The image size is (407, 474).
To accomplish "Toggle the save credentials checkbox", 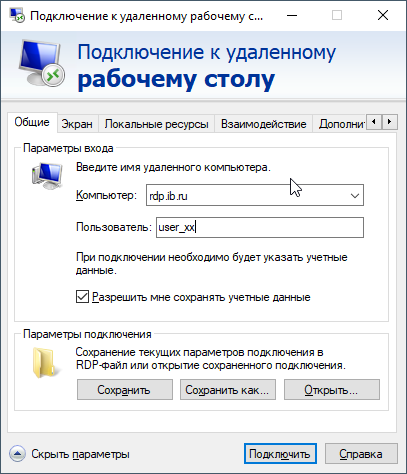I will point(82,297).
